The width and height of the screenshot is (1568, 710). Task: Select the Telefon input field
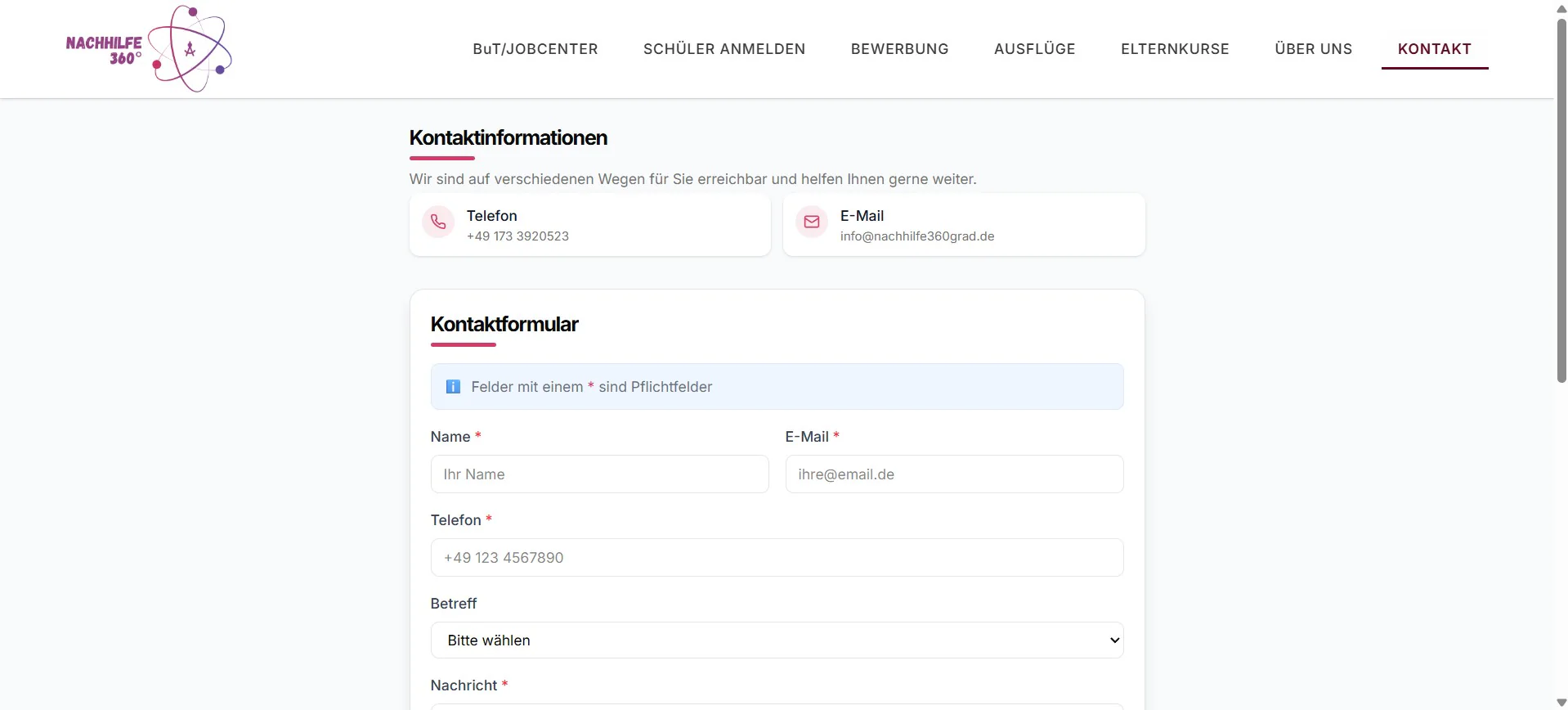[777, 558]
